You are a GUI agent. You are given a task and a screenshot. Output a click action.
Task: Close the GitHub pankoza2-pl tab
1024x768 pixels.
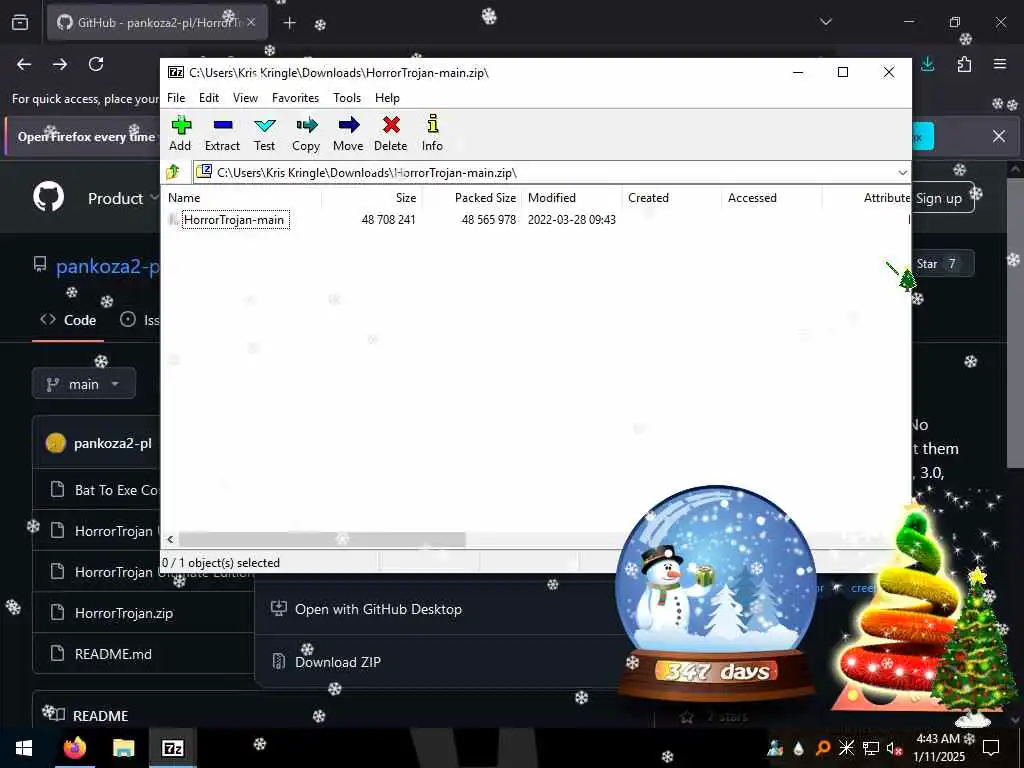coord(251,22)
